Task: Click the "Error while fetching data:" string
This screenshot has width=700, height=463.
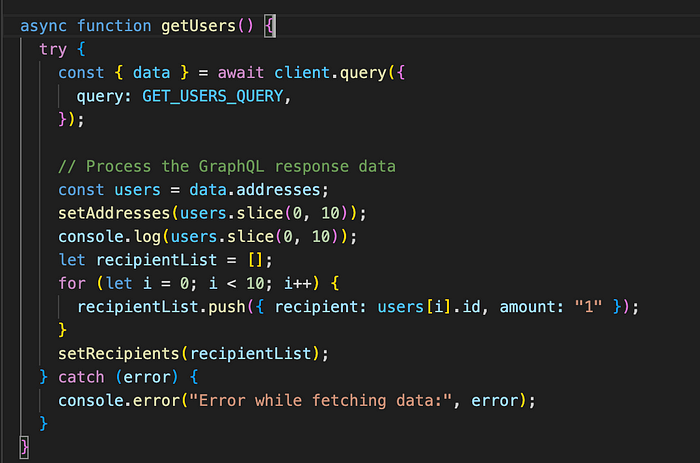Action: pyautogui.click(x=321, y=400)
